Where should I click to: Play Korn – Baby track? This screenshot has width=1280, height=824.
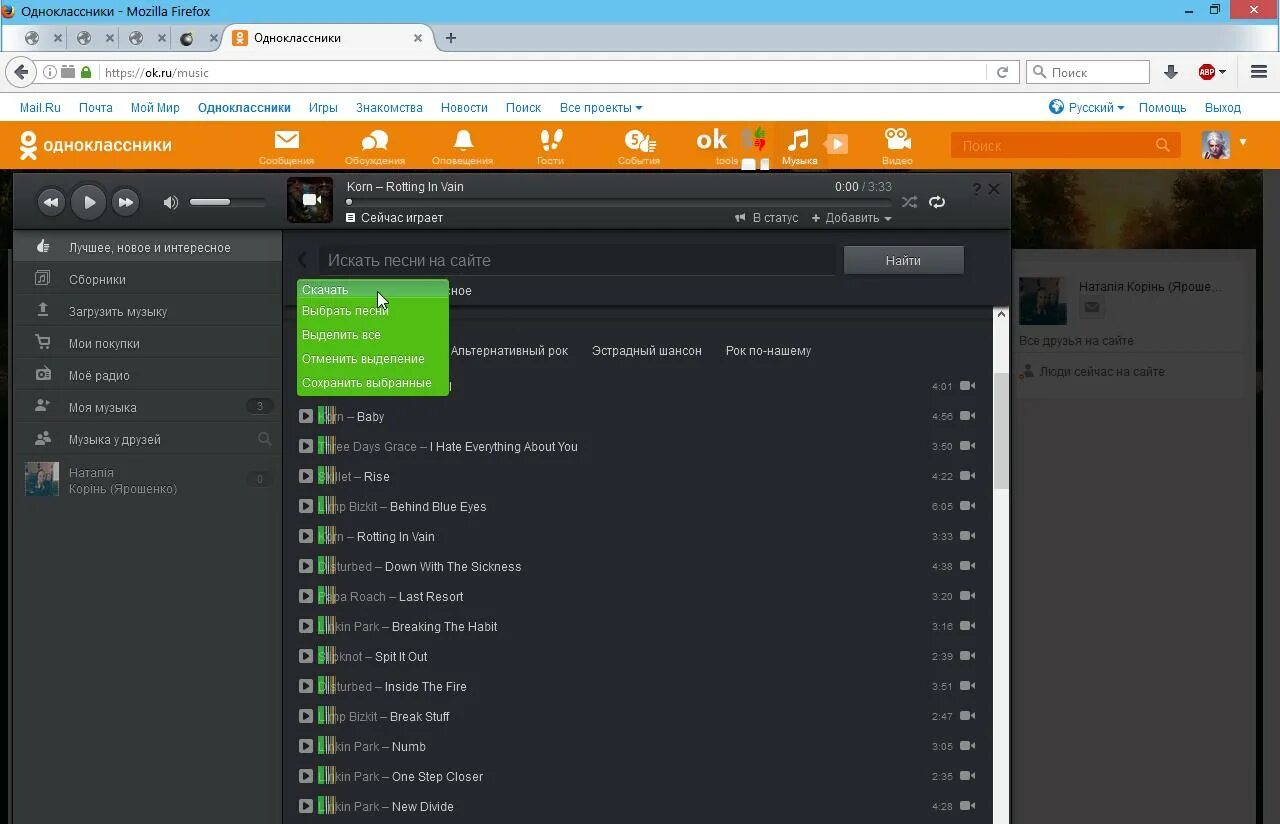coord(306,416)
